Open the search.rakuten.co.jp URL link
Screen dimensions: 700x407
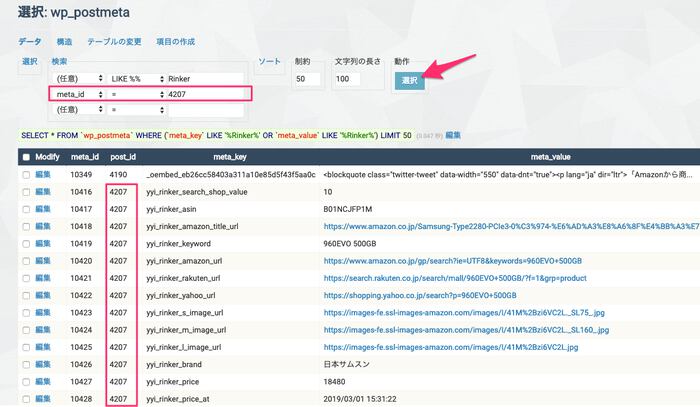pyautogui.click(x=455, y=278)
